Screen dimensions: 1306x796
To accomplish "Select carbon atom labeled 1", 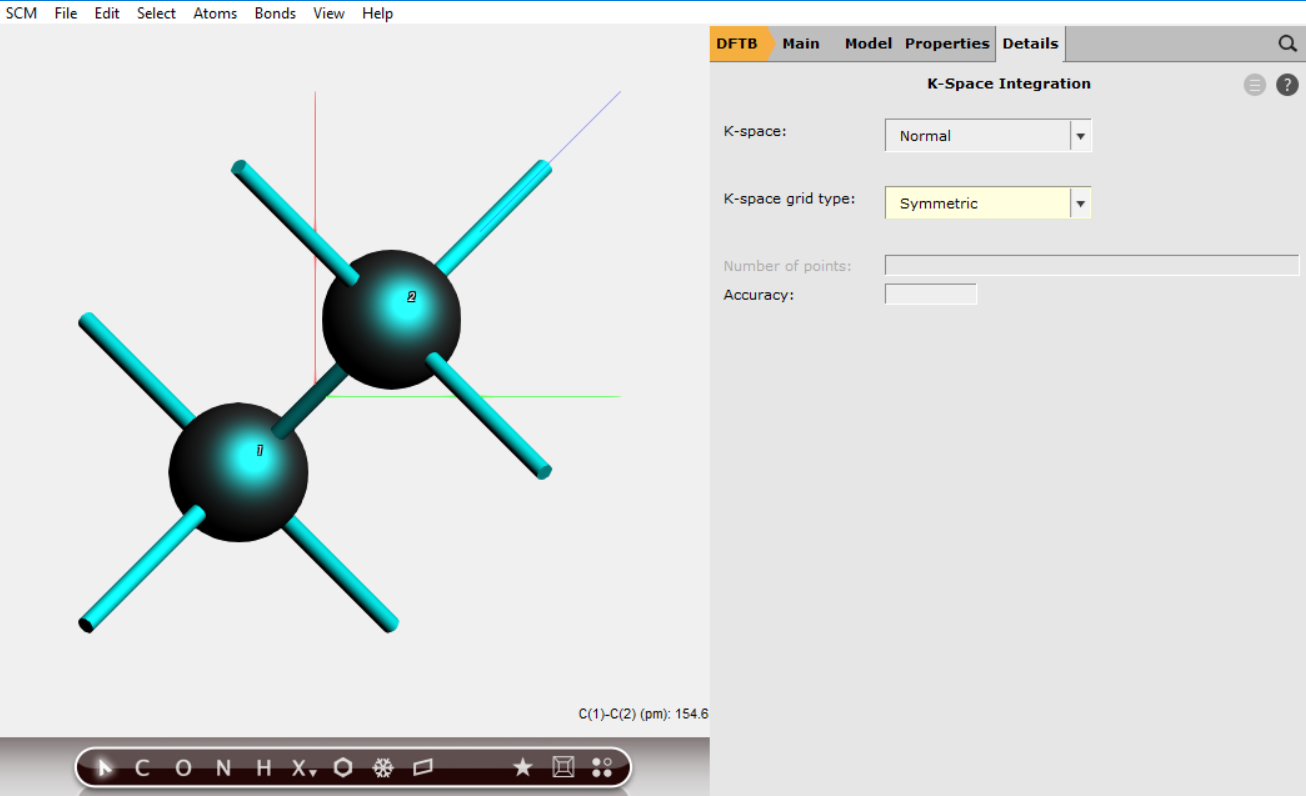I will [238, 472].
